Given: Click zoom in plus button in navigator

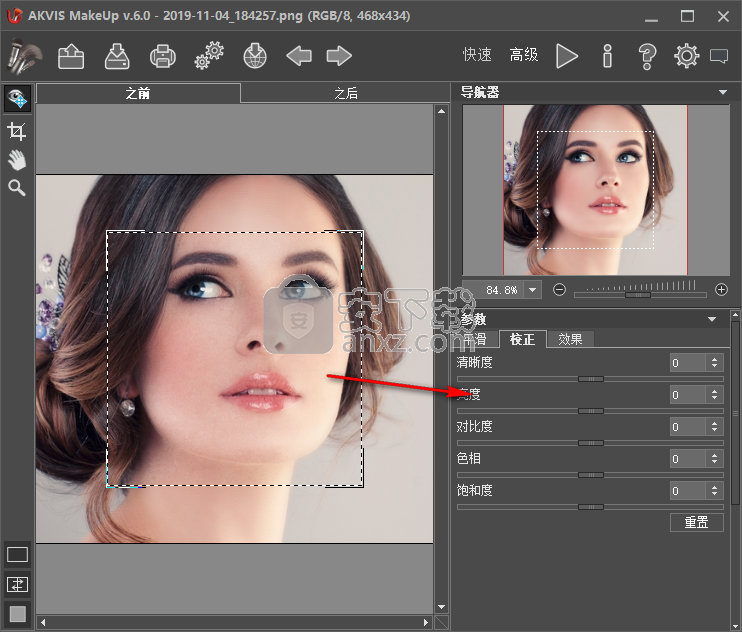Looking at the screenshot, I should [x=721, y=290].
